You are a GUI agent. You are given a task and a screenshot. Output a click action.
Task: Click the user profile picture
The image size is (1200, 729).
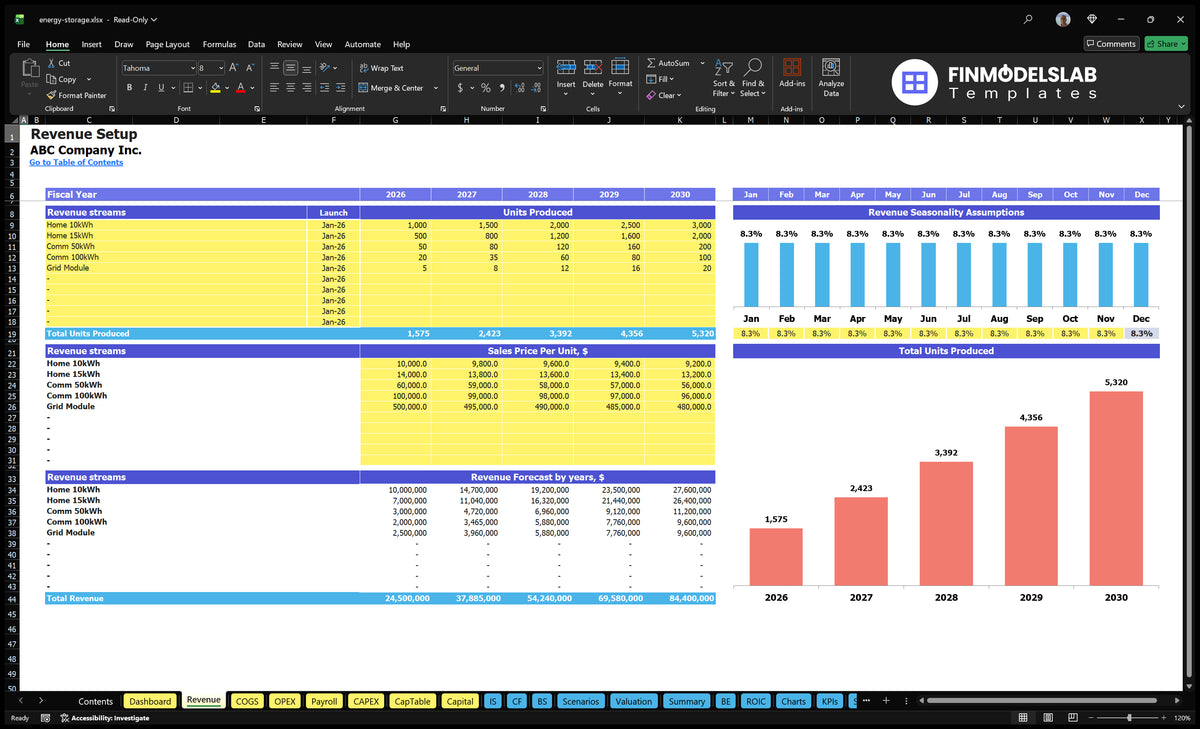pyautogui.click(x=1062, y=19)
